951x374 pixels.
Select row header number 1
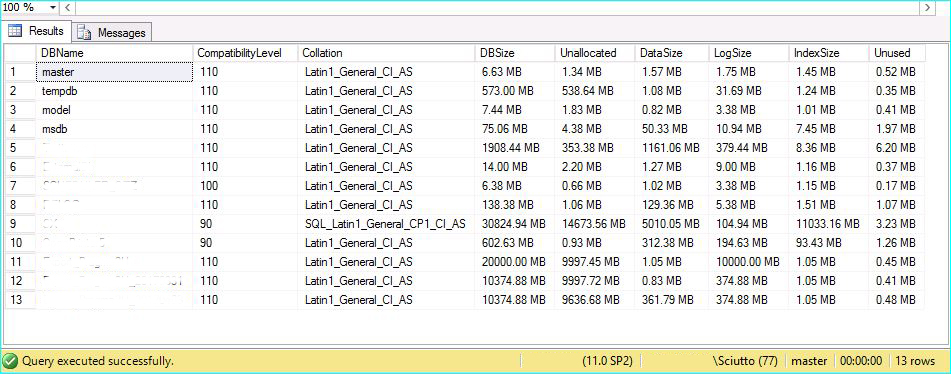20,72
